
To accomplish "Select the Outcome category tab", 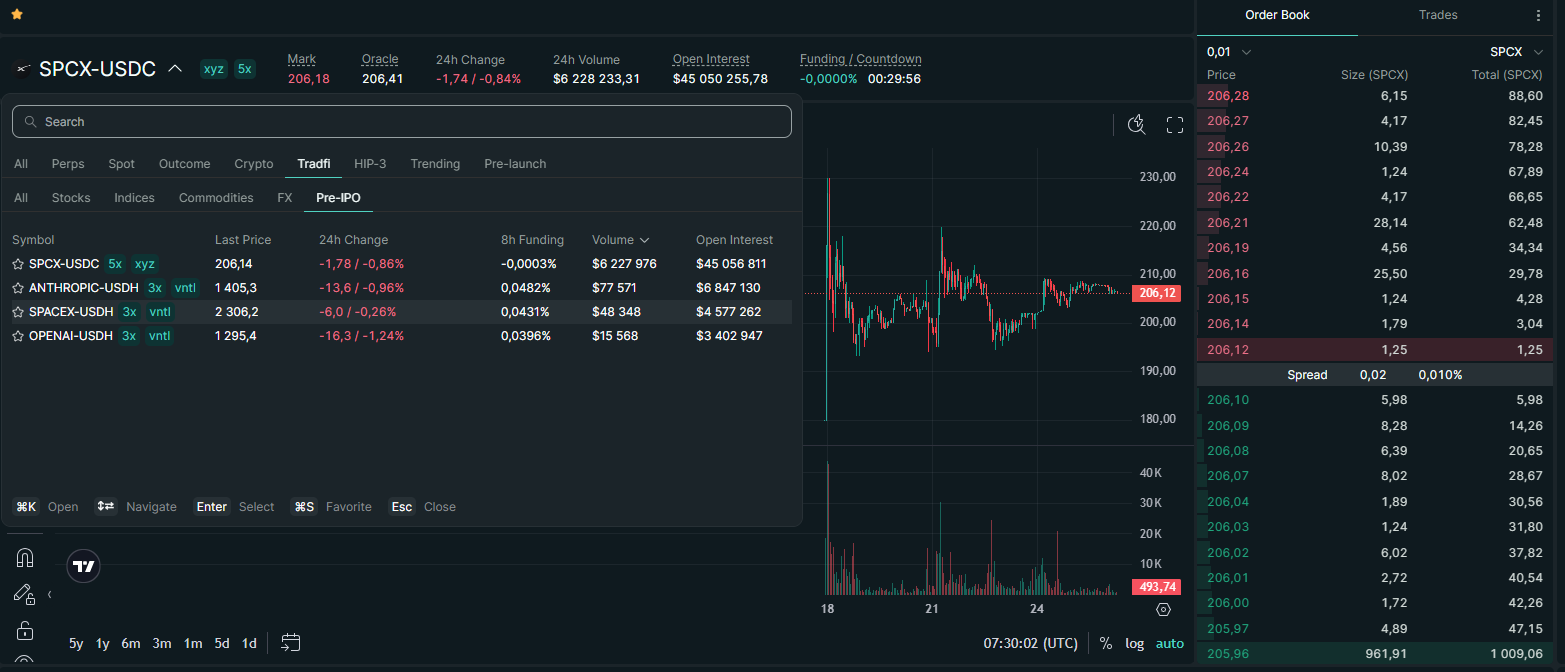I will coord(185,164).
